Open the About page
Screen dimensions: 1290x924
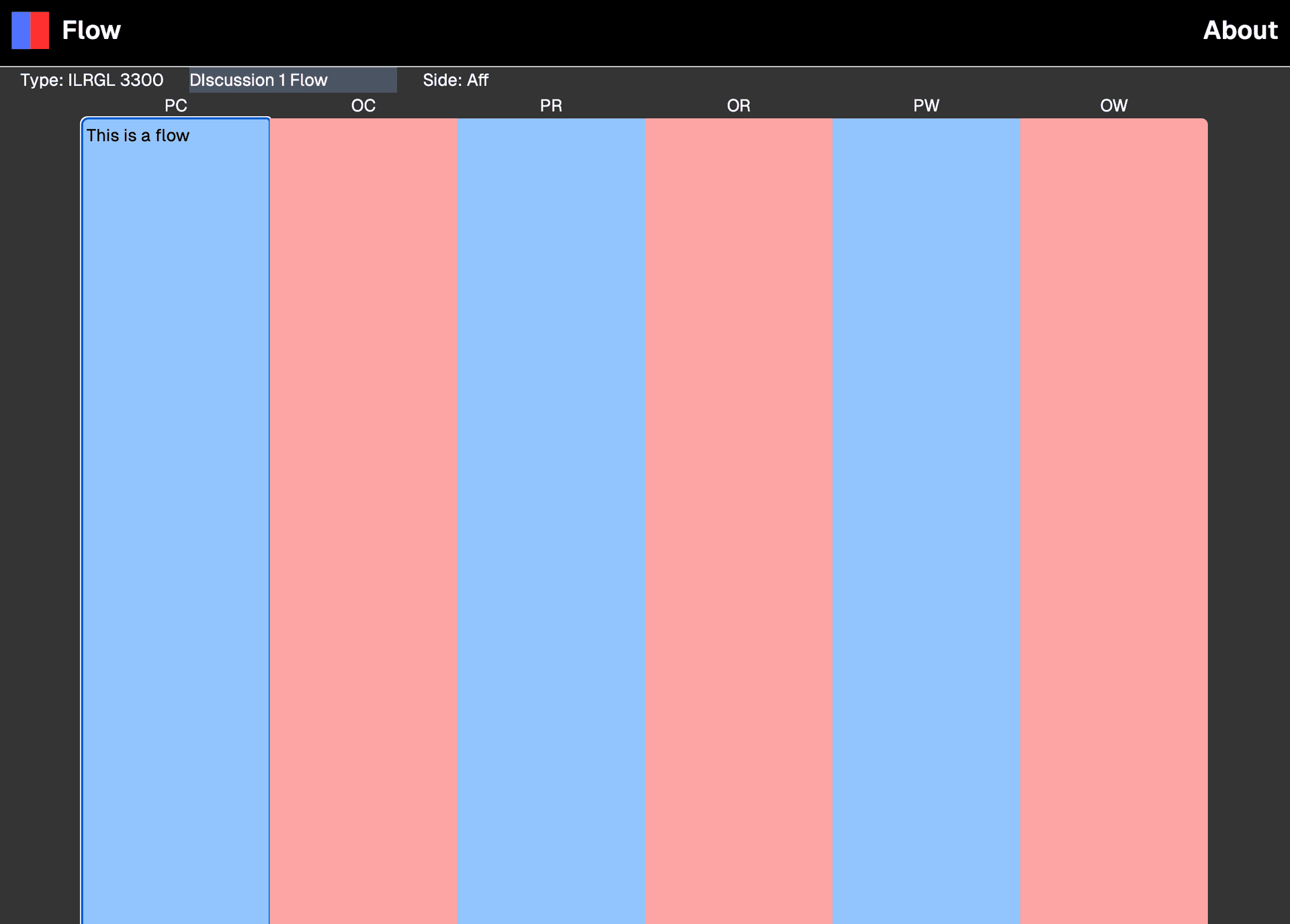(1240, 30)
